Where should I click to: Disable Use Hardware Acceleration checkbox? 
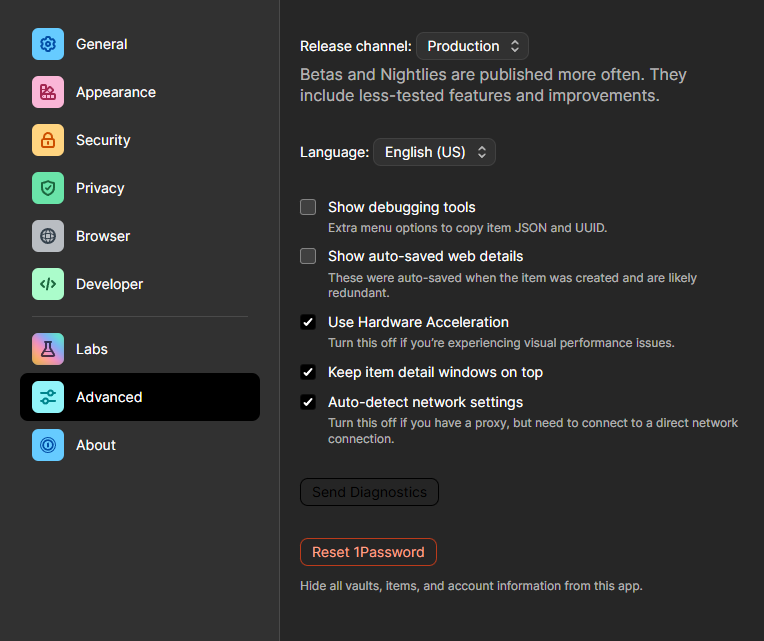pyautogui.click(x=308, y=322)
